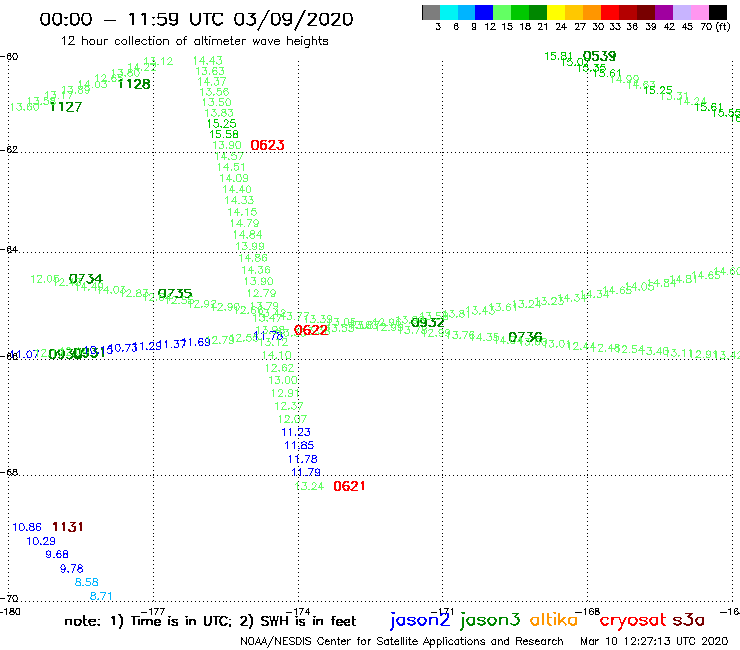Pick the black legend swatch at the end
This screenshot has height=650, width=740.
[718, 12]
